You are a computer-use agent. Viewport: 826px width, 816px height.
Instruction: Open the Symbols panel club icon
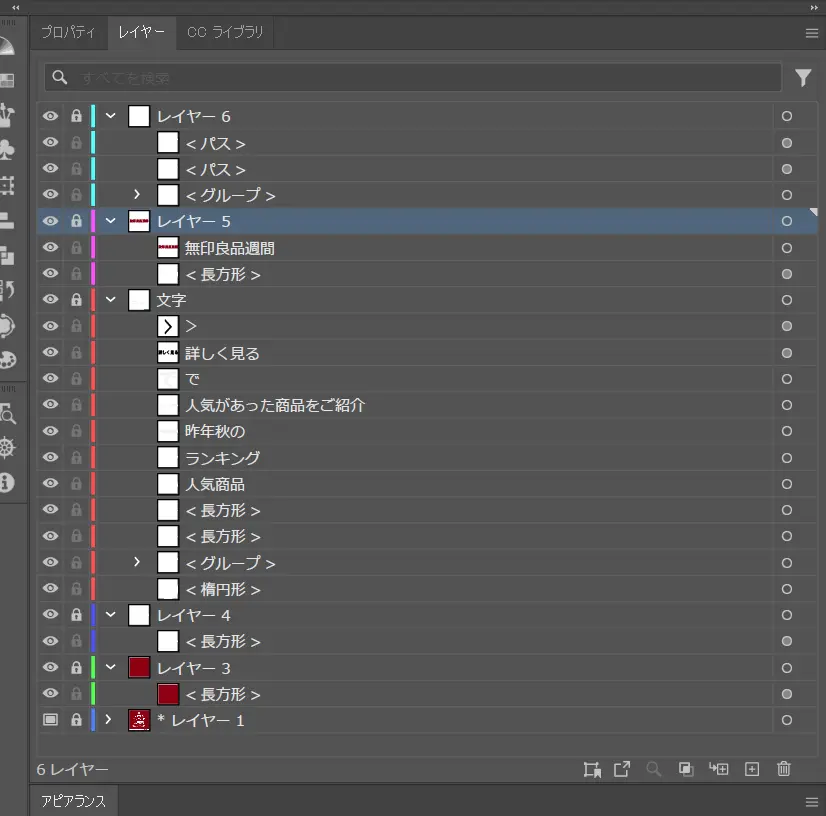[7, 150]
